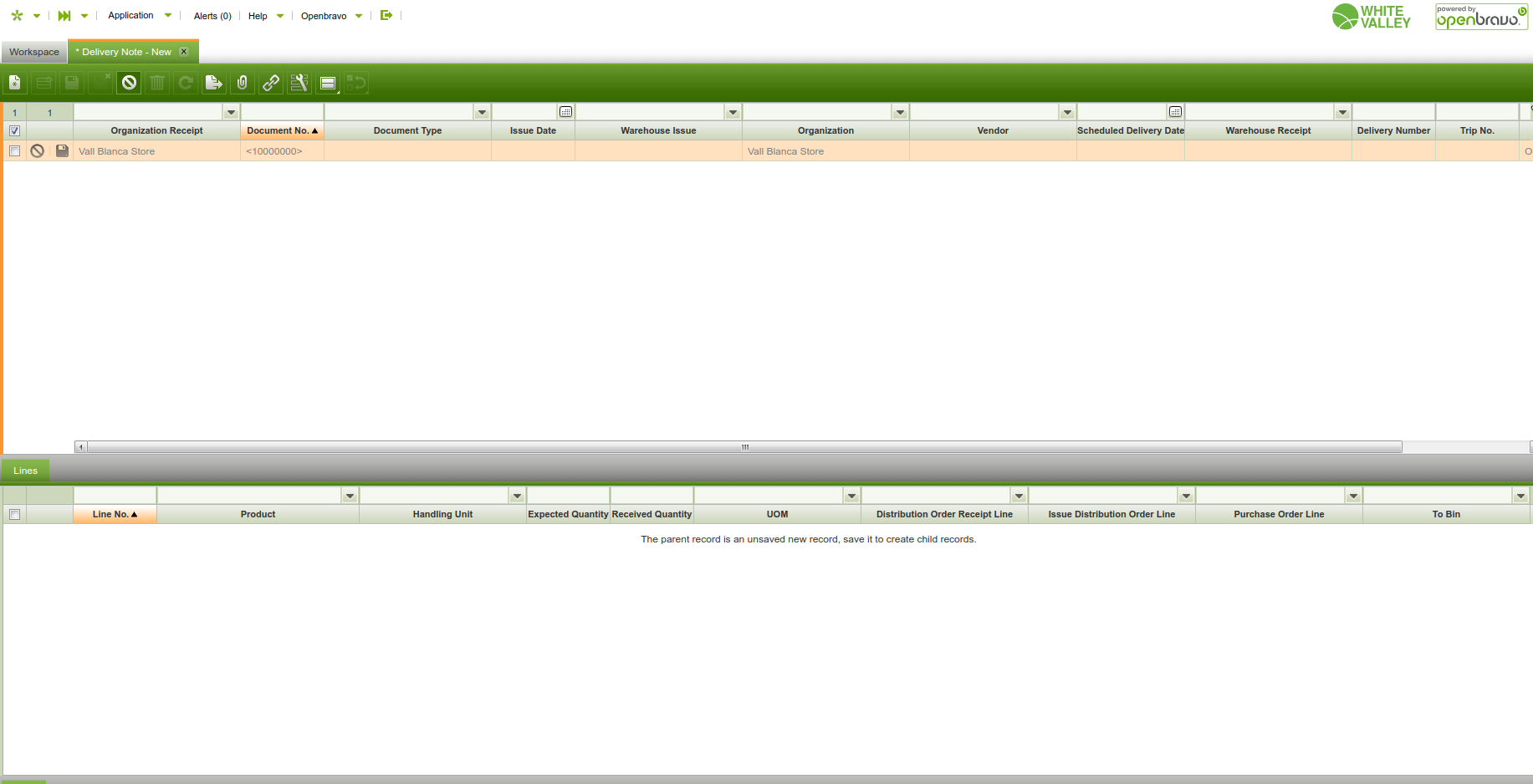Open the Issue Date filter calendar icon

(566, 112)
